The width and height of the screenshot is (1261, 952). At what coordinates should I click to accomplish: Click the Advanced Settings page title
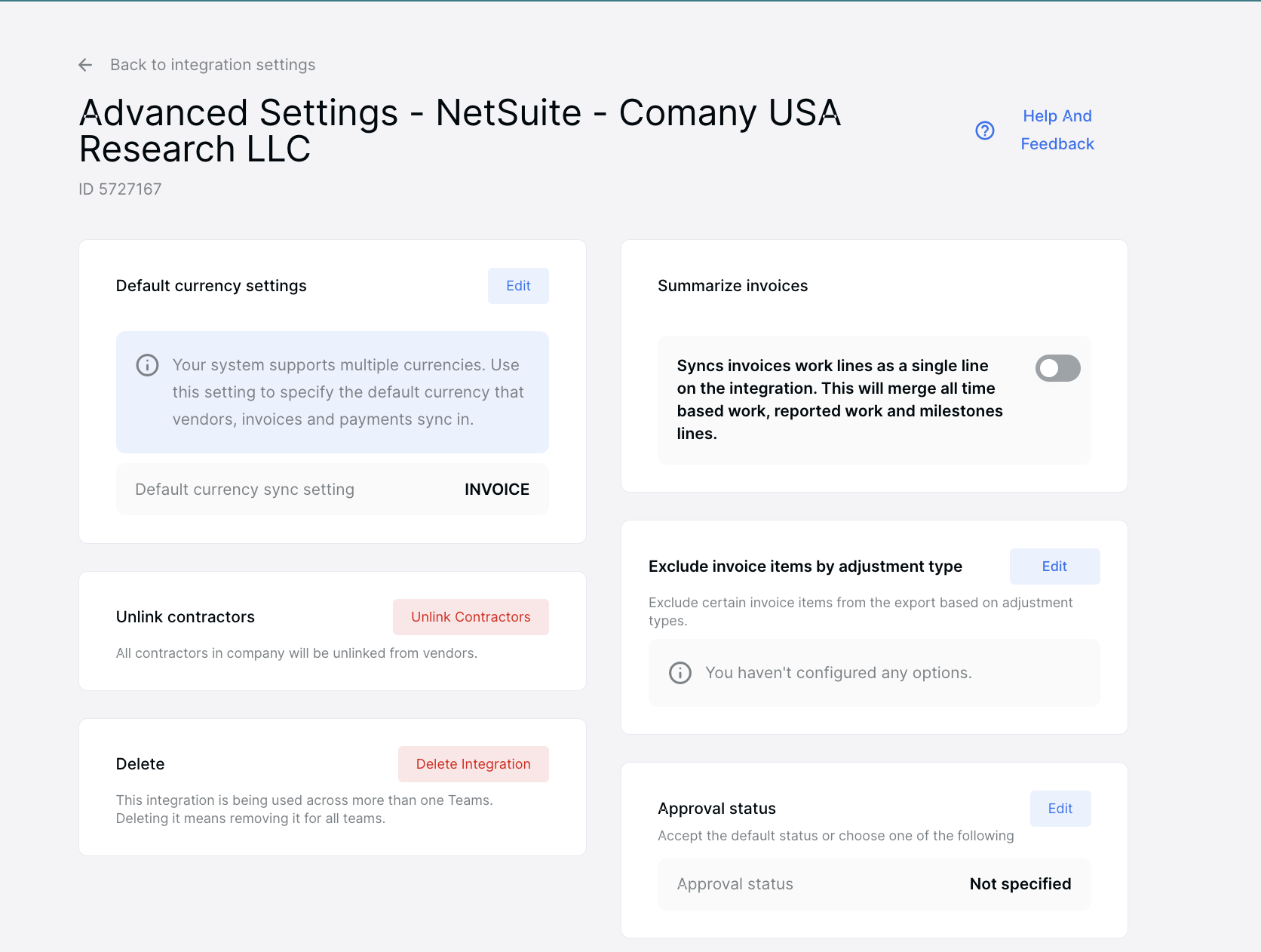tap(459, 131)
